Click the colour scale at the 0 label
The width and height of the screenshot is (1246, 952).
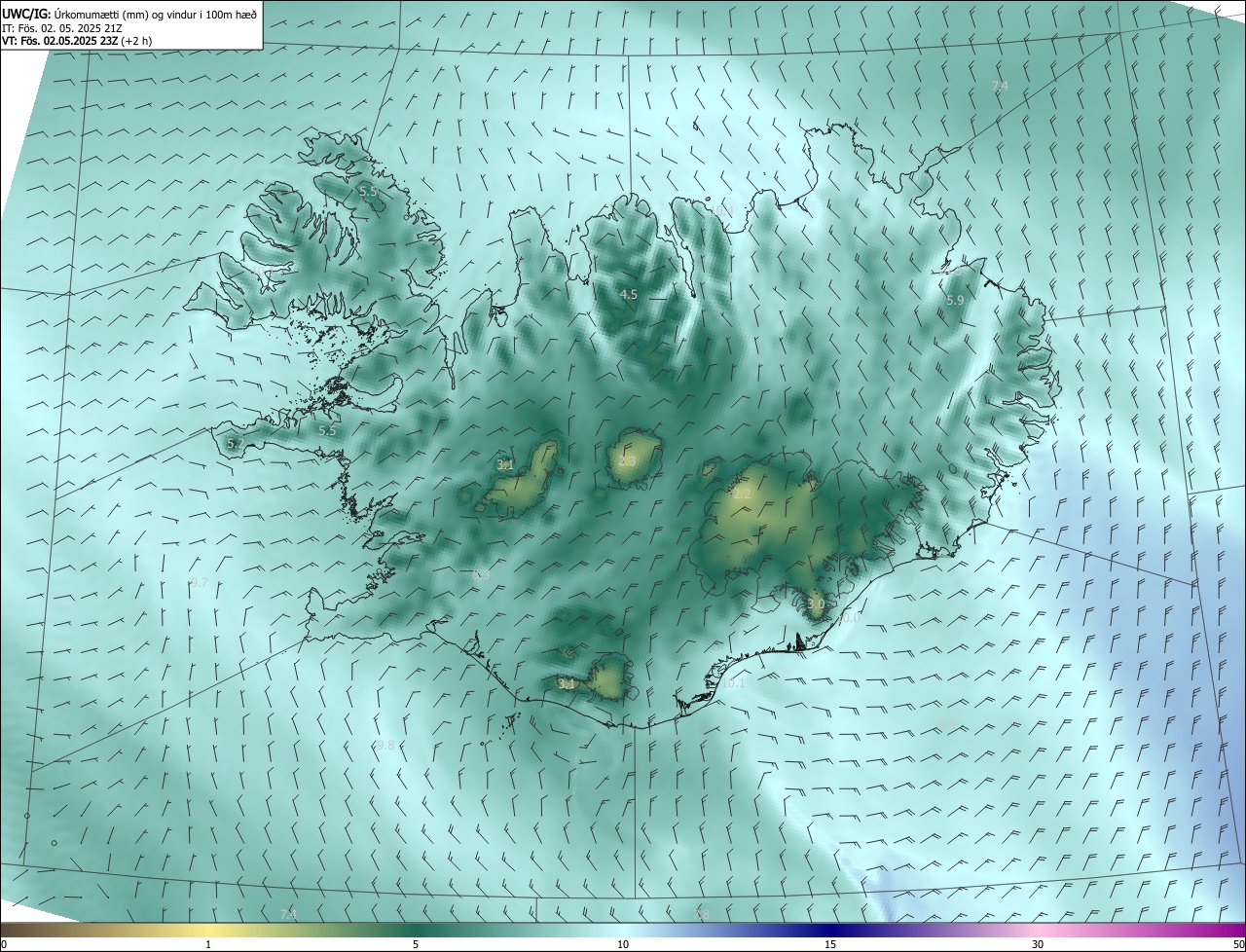coord(4,945)
